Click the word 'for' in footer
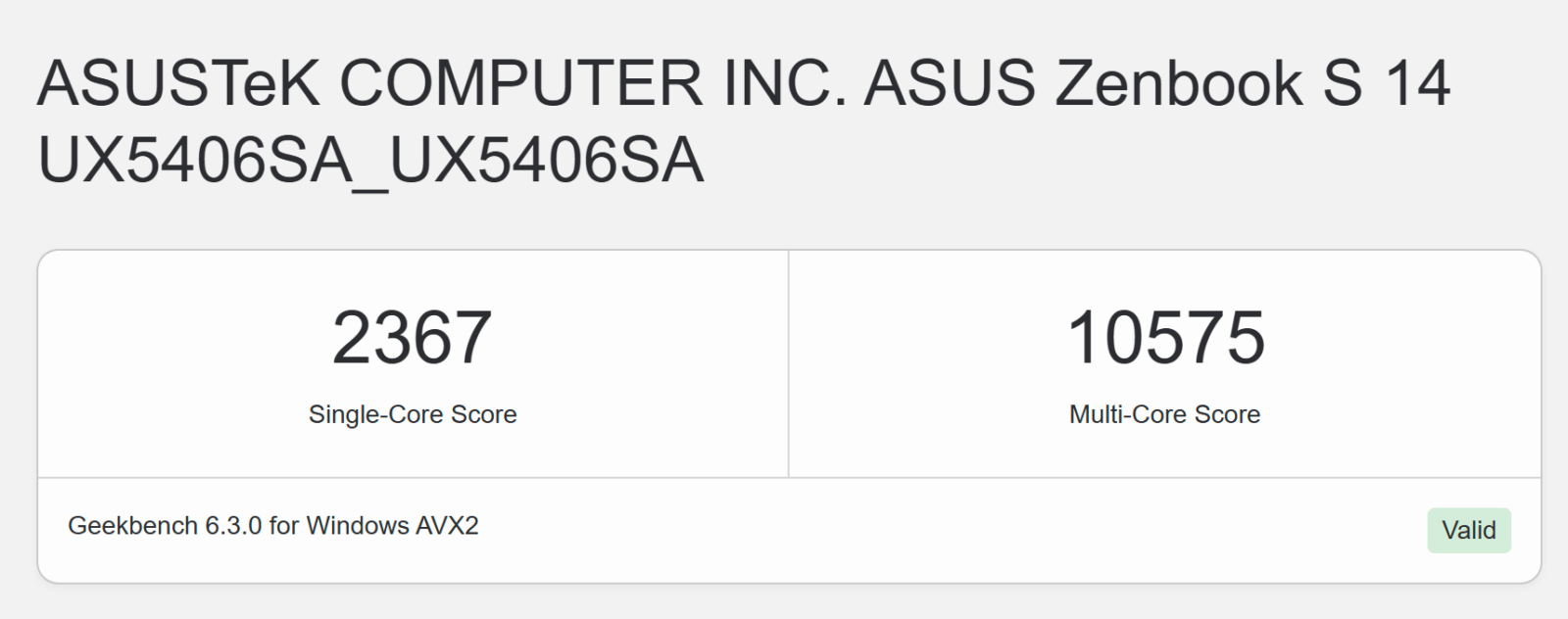The image size is (1568, 619). [284, 526]
